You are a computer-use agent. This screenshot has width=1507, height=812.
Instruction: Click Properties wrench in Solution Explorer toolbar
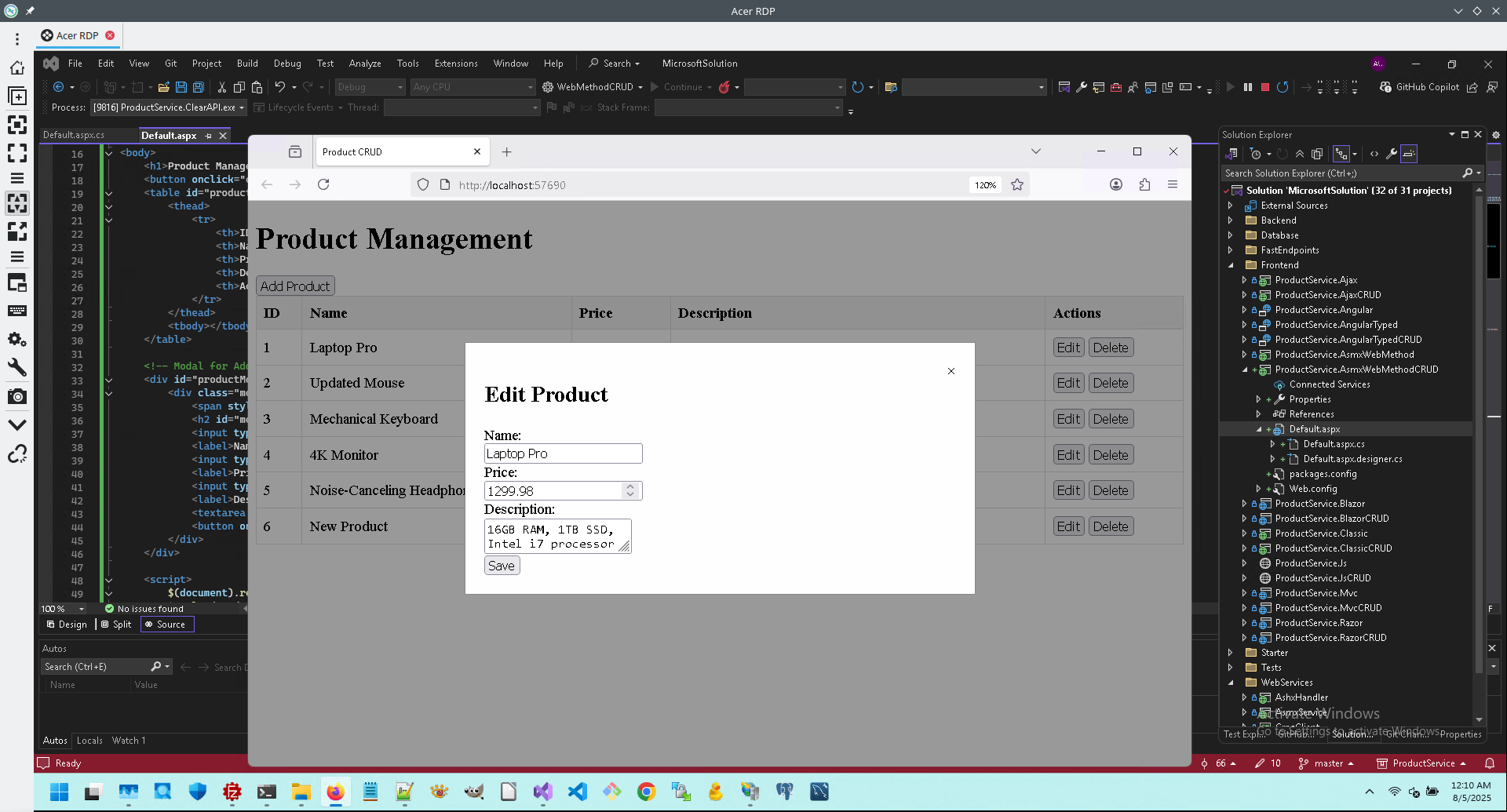1392,154
